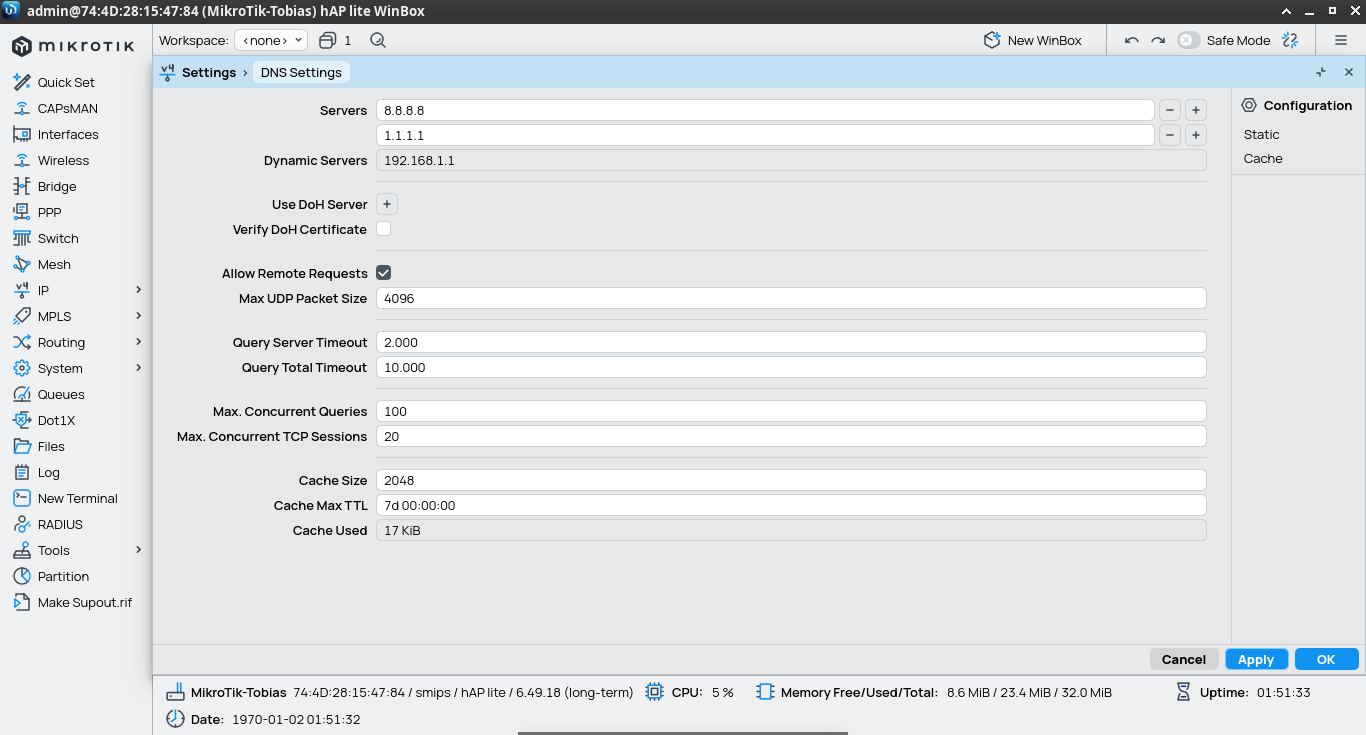Open a New WinBox window
The height and width of the screenshot is (735, 1366).
(1033, 41)
